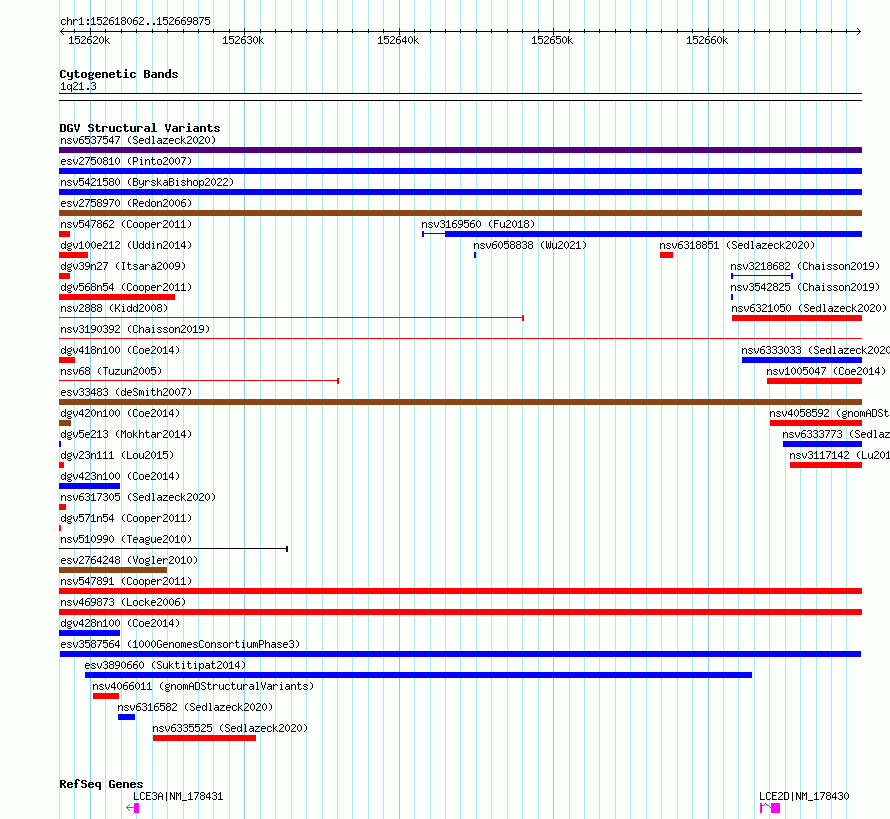
Task: Click the brown esv33483 variant bar
Action: (x=460, y=402)
